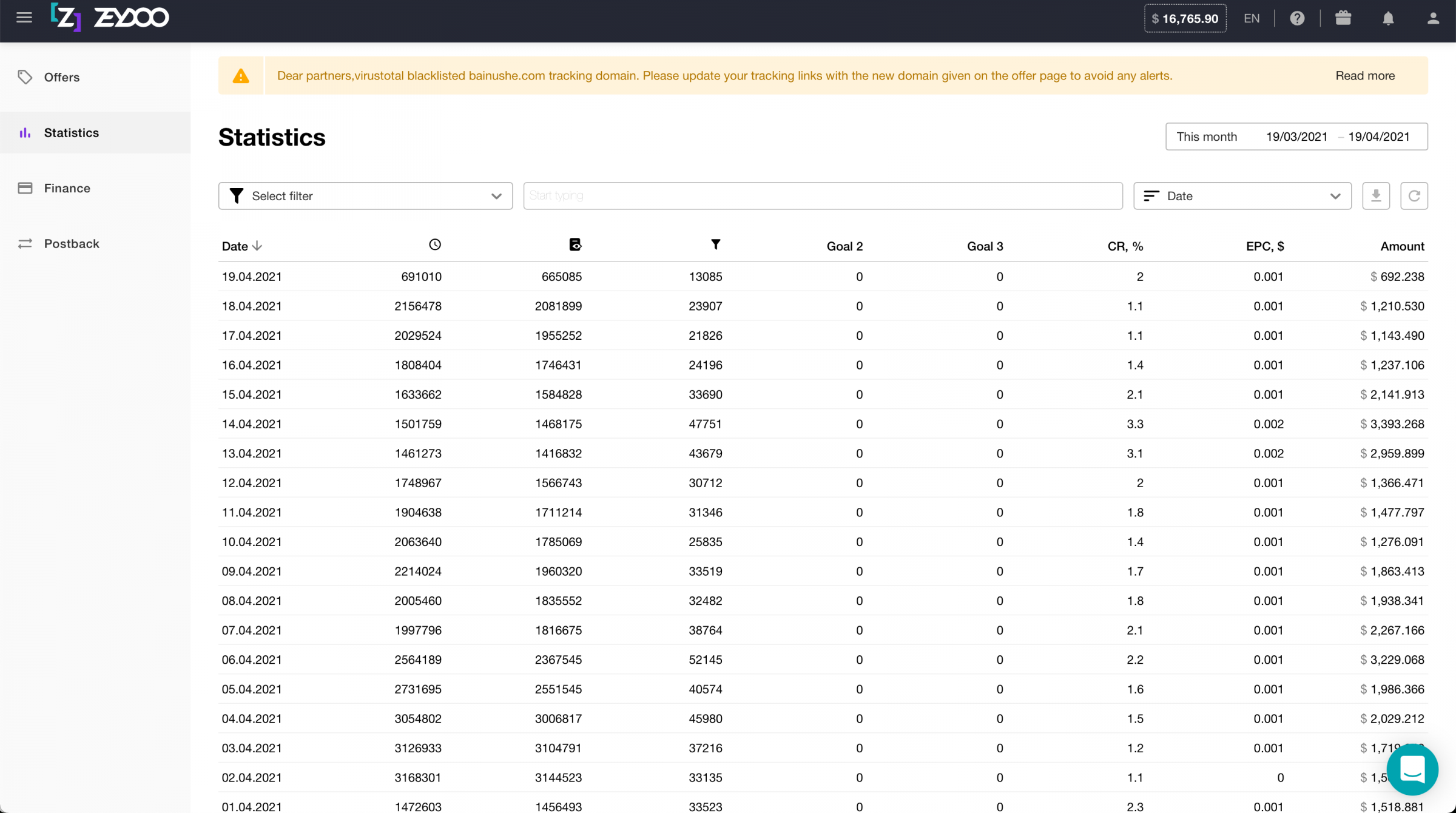
Task: Click Read more in warning banner
Action: point(1365,76)
